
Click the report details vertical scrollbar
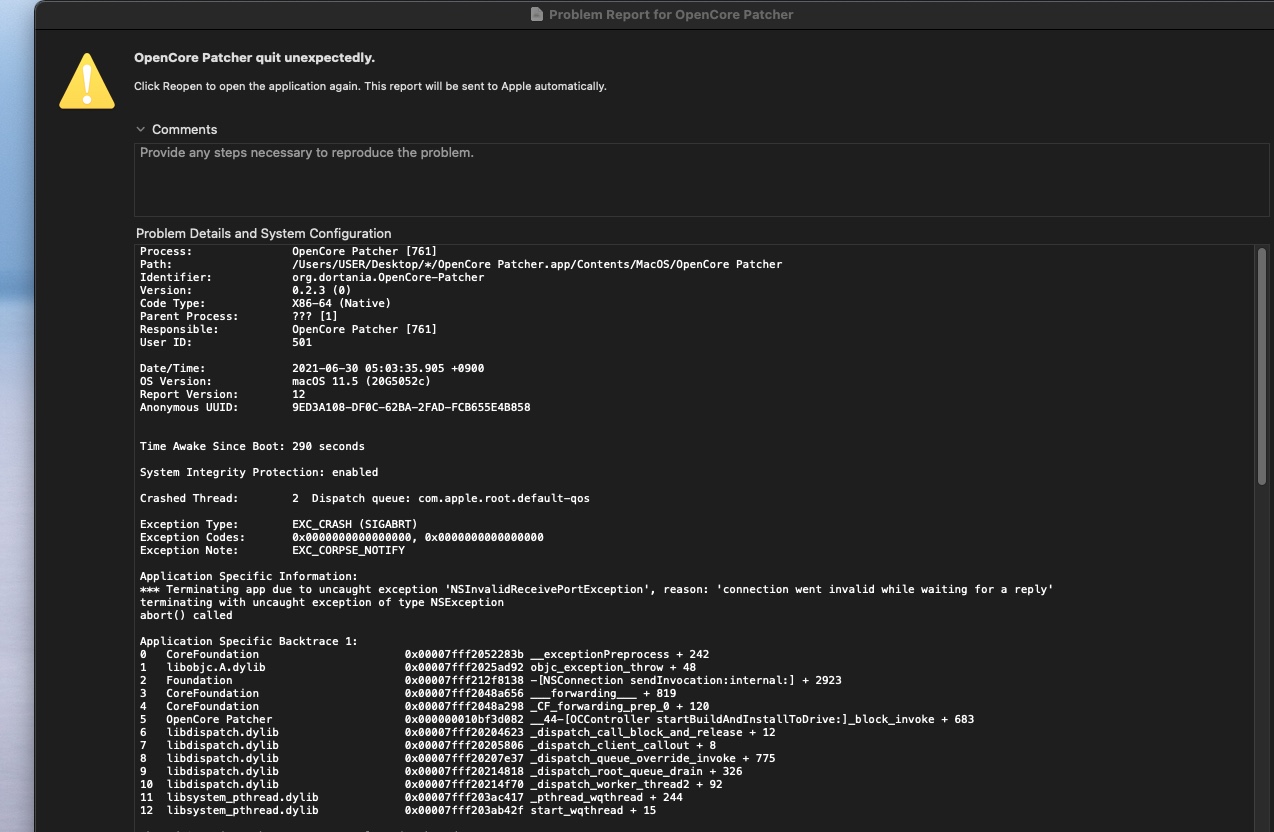pos(1261,365)
